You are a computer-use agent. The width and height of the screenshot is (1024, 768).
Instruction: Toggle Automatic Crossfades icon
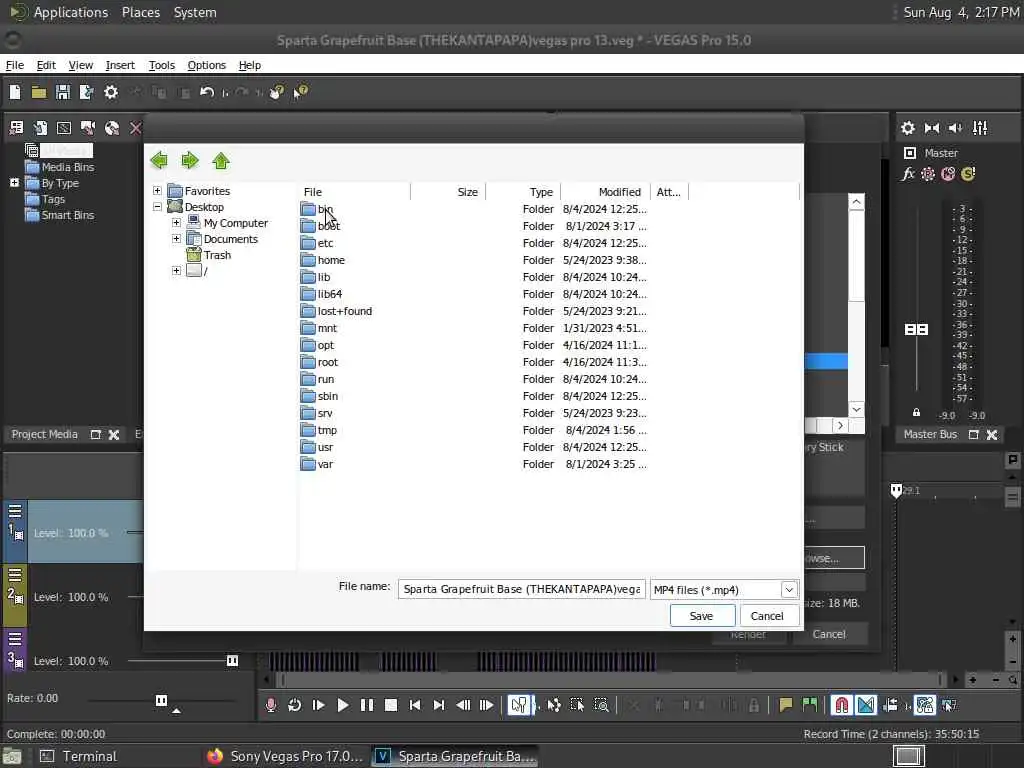coord(866,705)
